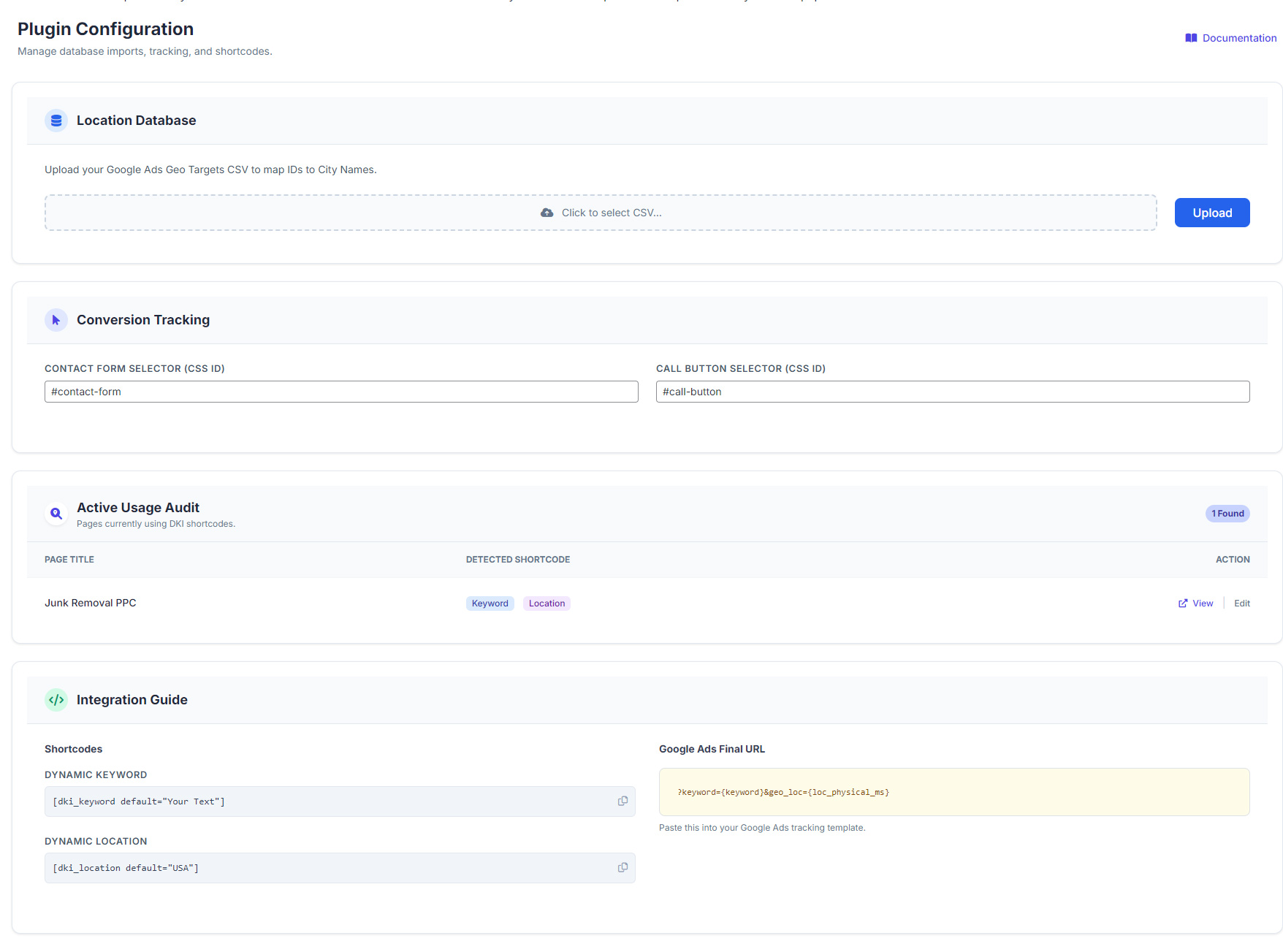This screenshot has height=952, width=1283.
Task: Click the Keyword shortcode tag
Action: coord(490,603)
